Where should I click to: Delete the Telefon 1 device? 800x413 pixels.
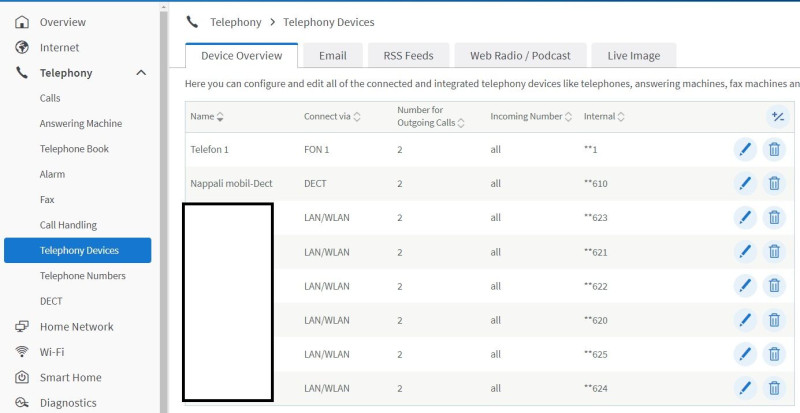(x=774, y=150)
